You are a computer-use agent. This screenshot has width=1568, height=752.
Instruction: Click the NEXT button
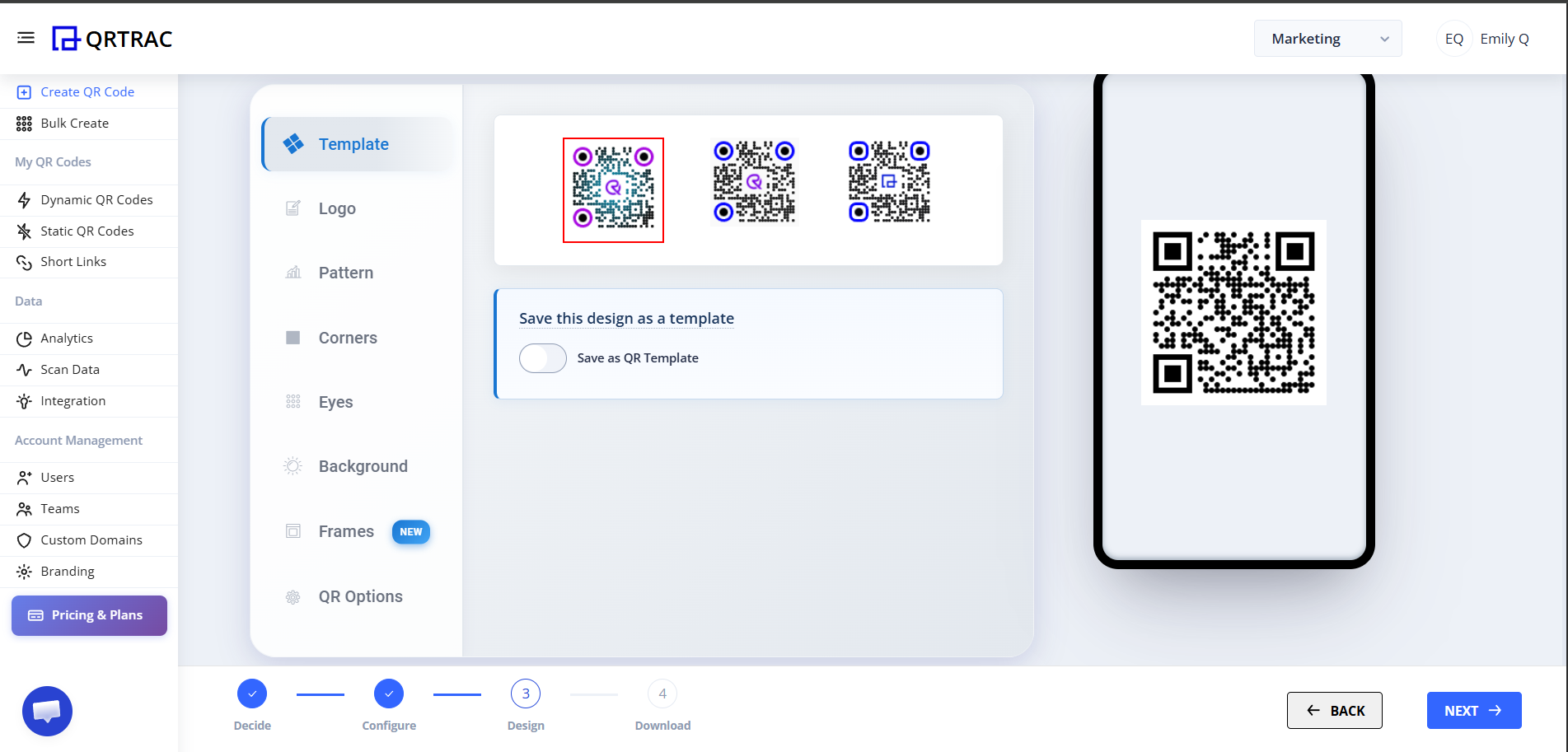point(1473,711)
